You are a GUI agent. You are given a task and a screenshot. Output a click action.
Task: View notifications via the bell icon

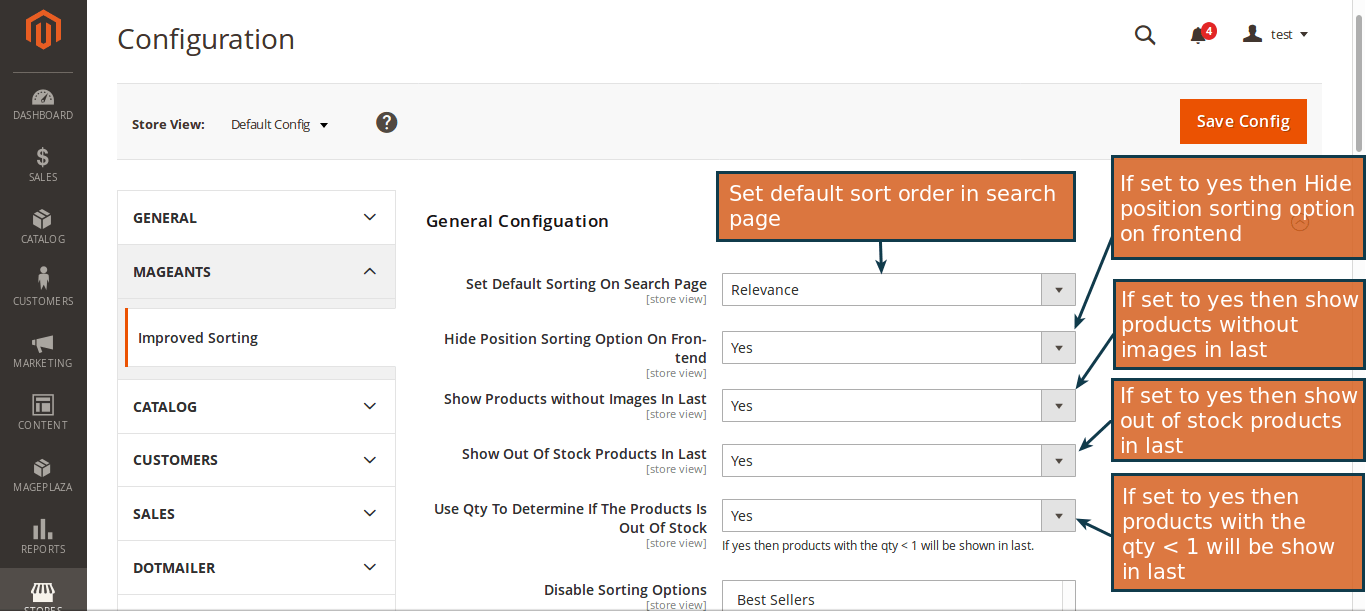[1196, 34]
